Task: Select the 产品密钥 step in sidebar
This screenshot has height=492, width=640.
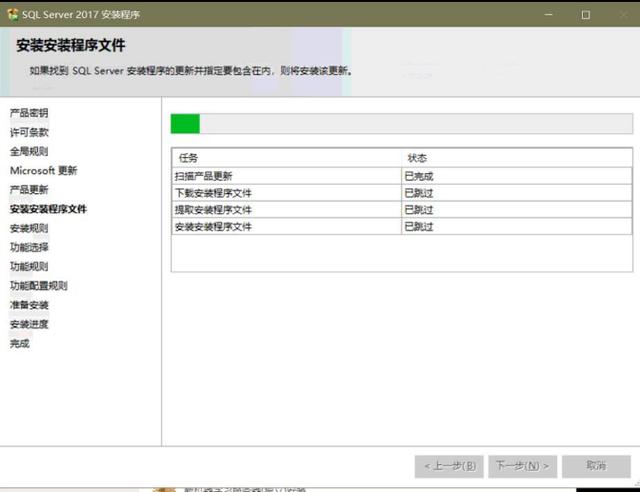Action: click(x=29, y=113)
